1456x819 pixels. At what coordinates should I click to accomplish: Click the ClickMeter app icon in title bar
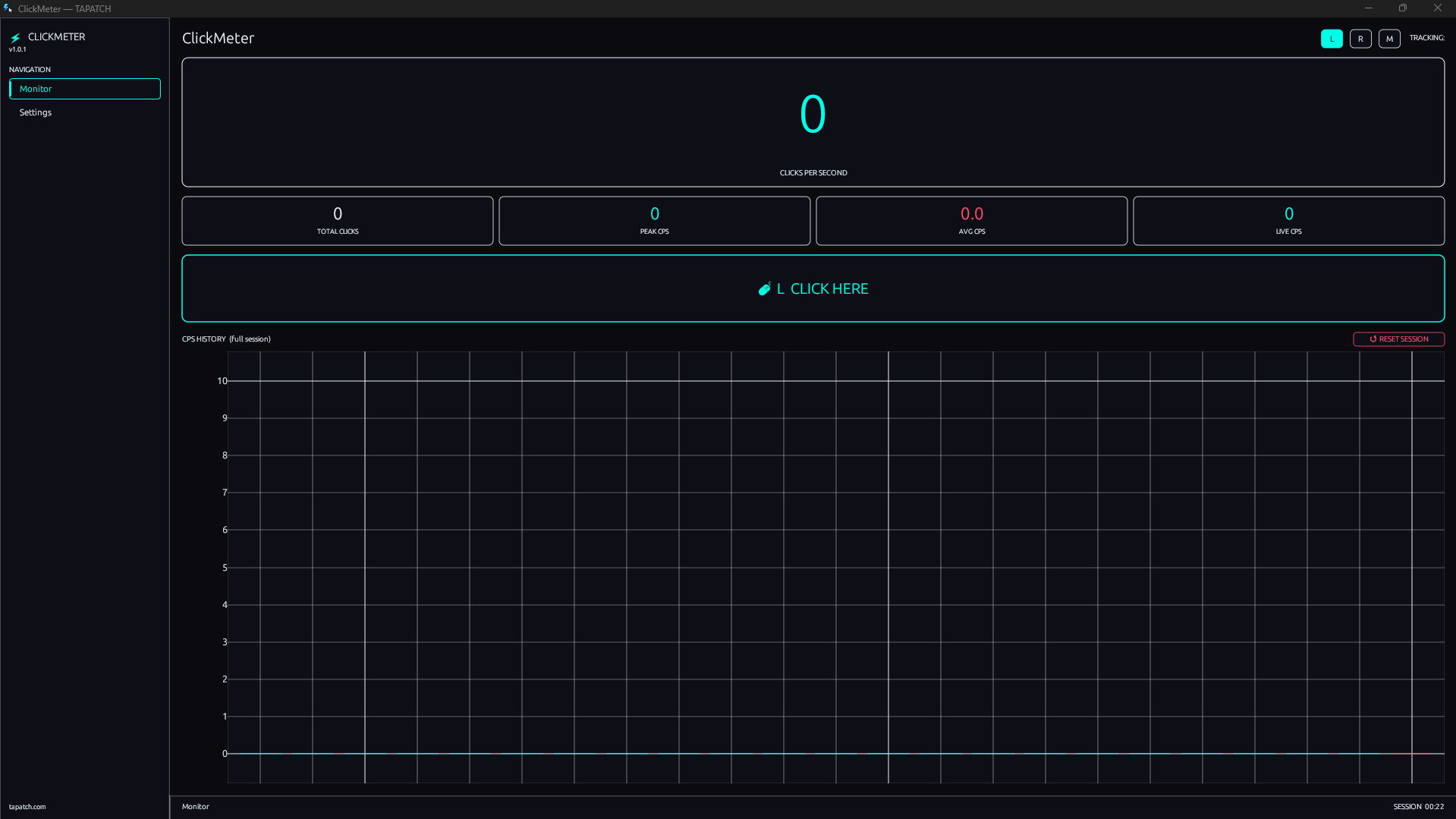tap(8, 8)
